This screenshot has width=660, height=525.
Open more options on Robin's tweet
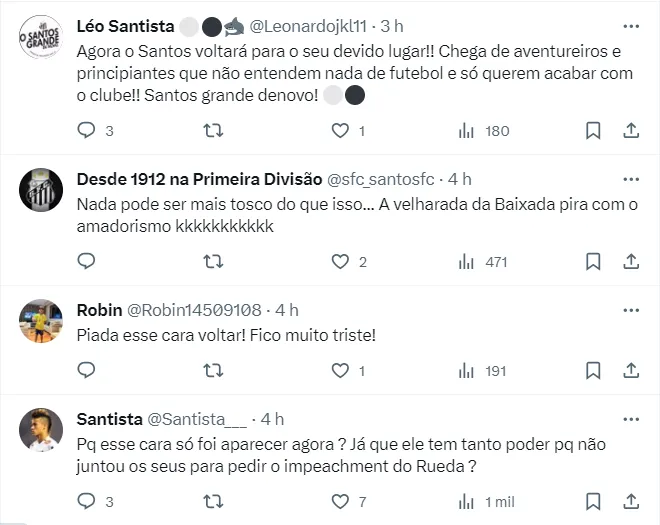(631, 309)
